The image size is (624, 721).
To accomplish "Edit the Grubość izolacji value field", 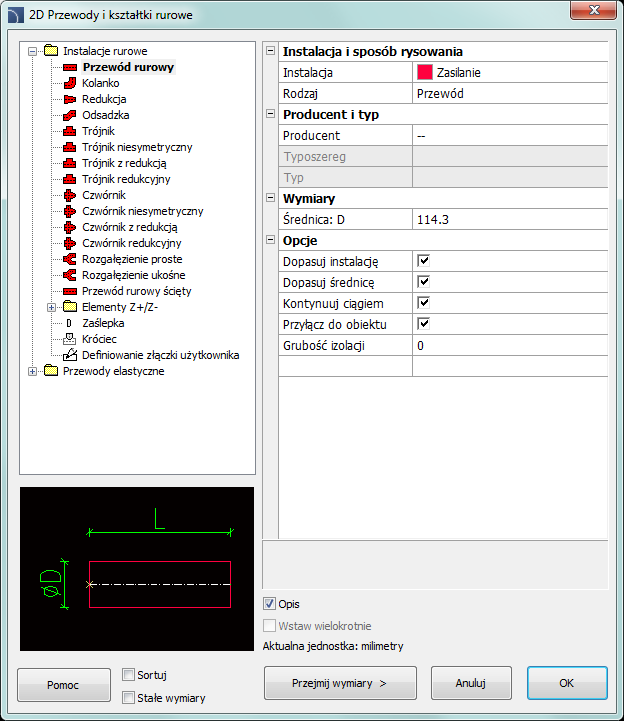I will tap(510, 346).
